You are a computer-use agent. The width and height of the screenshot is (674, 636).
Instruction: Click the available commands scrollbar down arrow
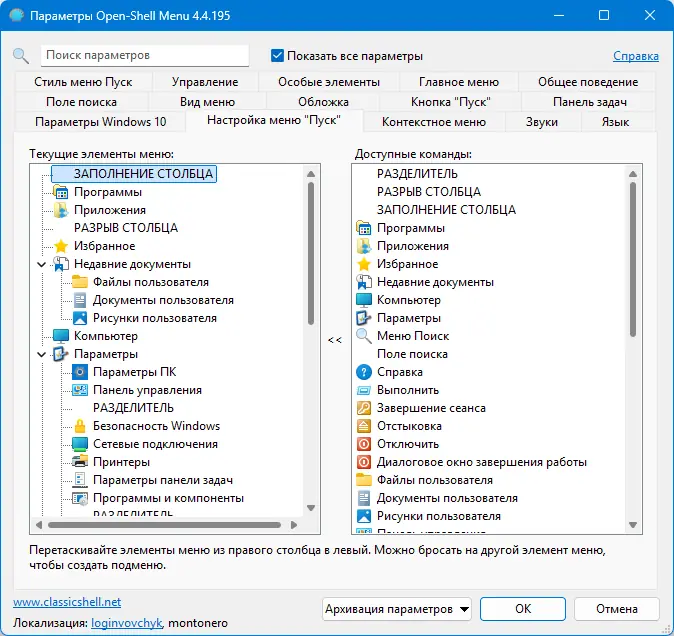click(x=633, y=525)
